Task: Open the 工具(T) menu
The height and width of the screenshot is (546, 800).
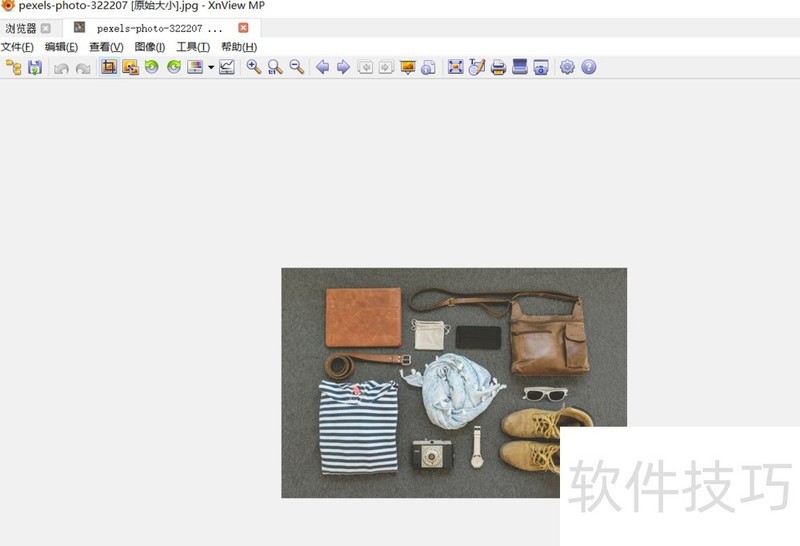Action: pos(193,47)
